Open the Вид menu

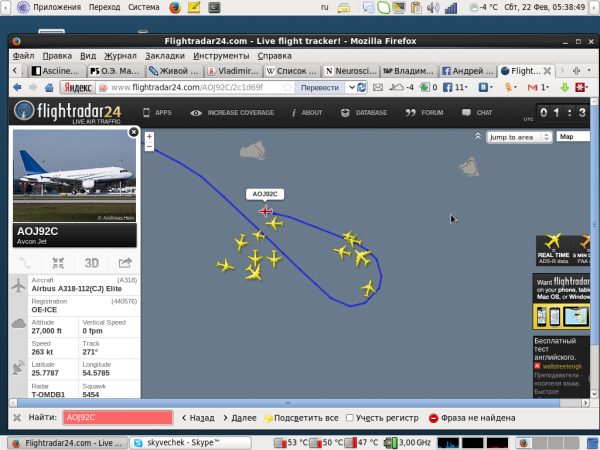pos(88,56)
